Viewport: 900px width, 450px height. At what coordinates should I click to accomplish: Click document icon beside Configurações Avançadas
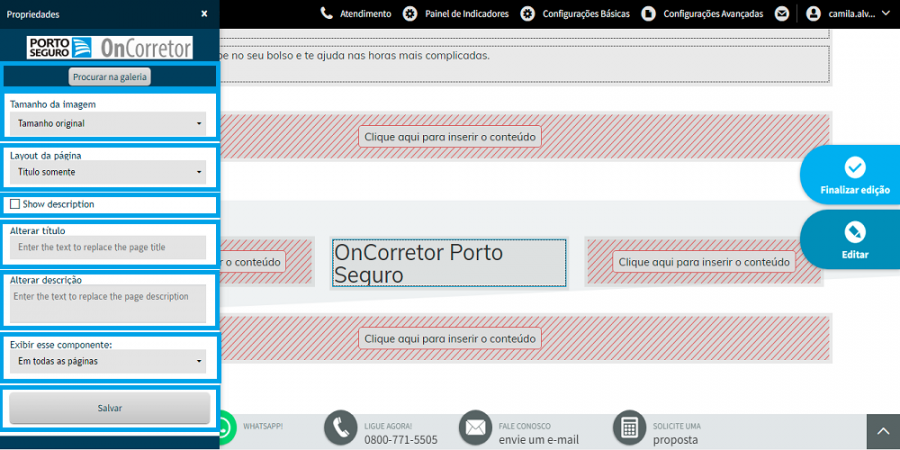pyautogui.click(x=648, y=14)
